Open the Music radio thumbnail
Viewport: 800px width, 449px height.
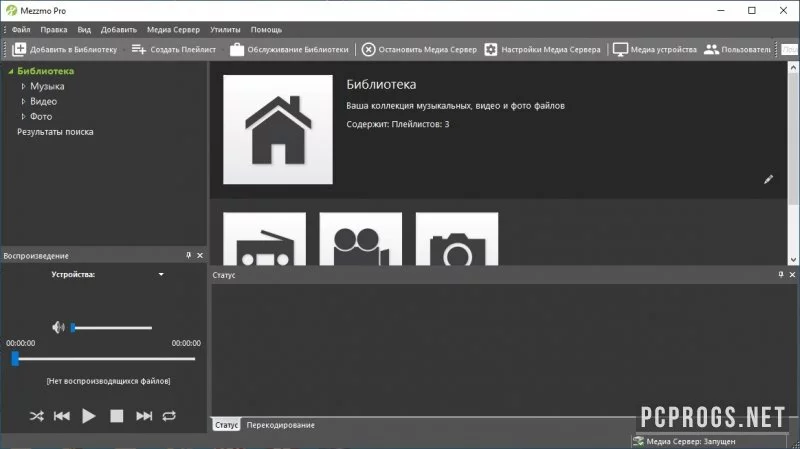265,239
